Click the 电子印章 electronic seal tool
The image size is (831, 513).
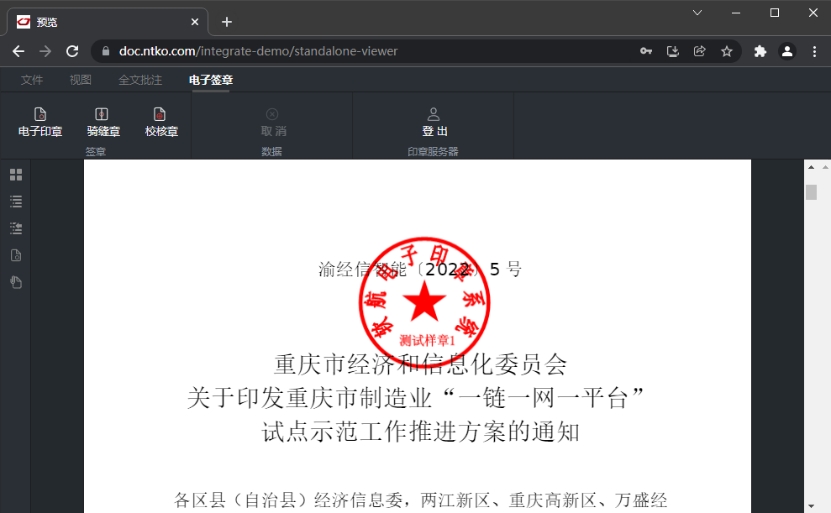tap(40, 122)
